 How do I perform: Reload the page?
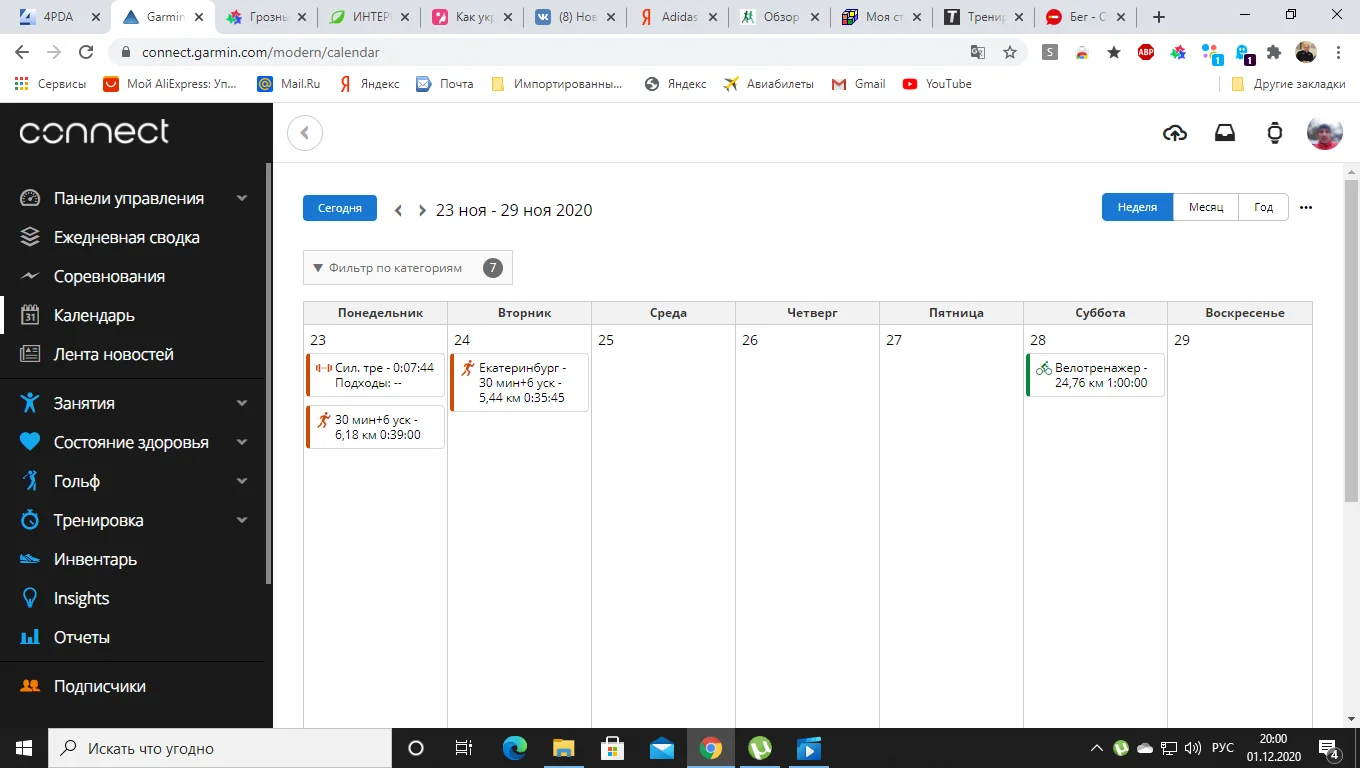86,52
